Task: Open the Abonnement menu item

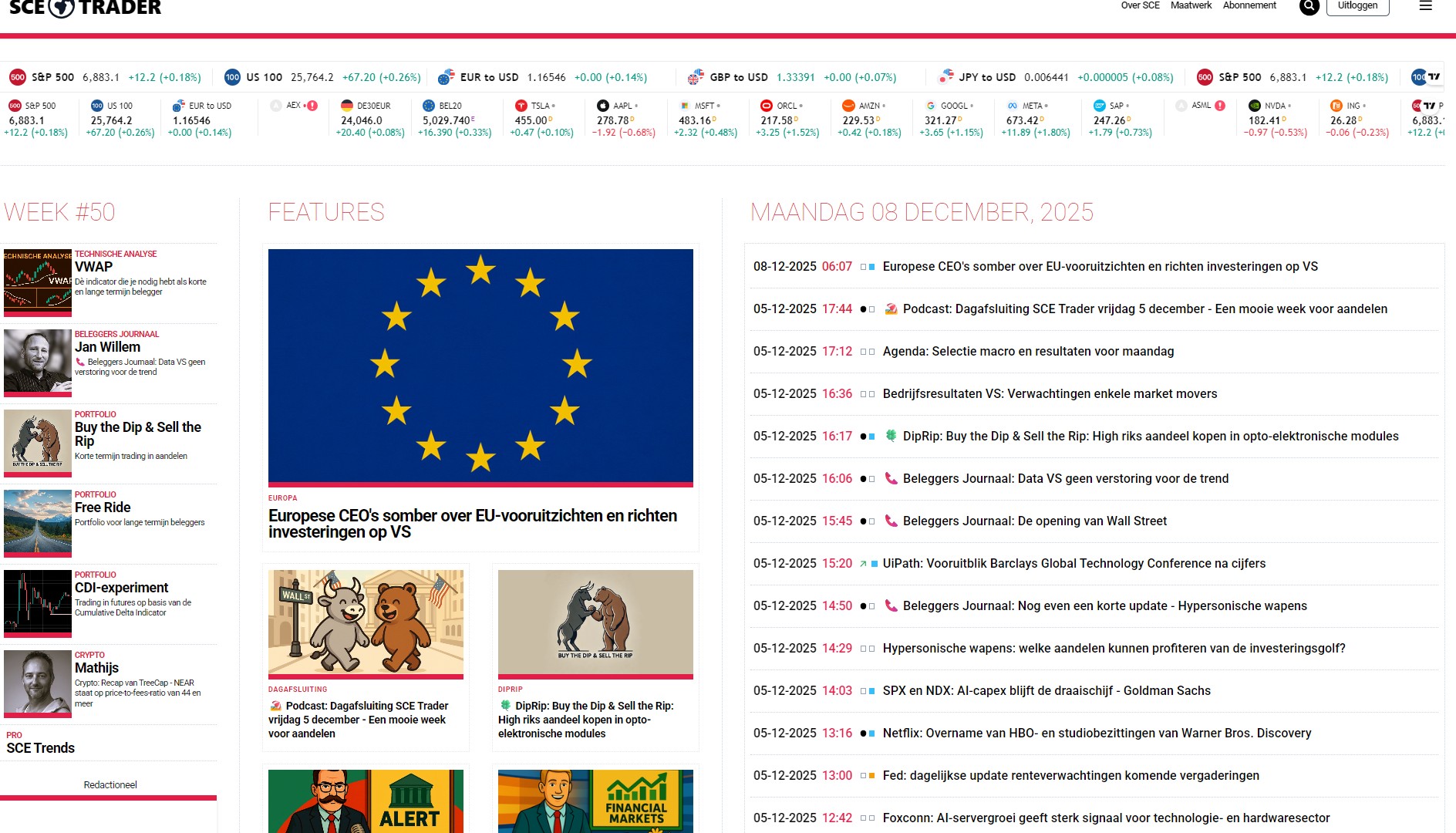Action: (x=1249, y=5)
